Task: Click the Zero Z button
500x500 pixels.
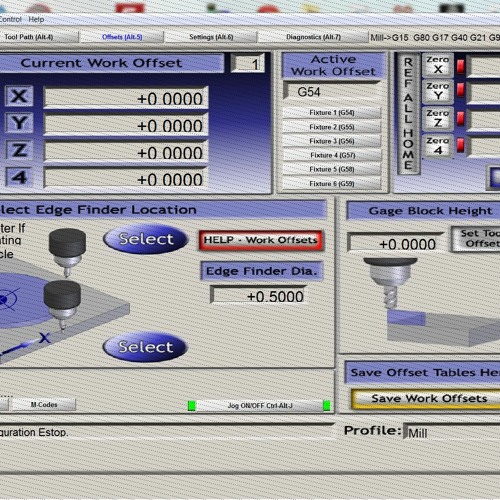Action: click(x=438, y=118)
